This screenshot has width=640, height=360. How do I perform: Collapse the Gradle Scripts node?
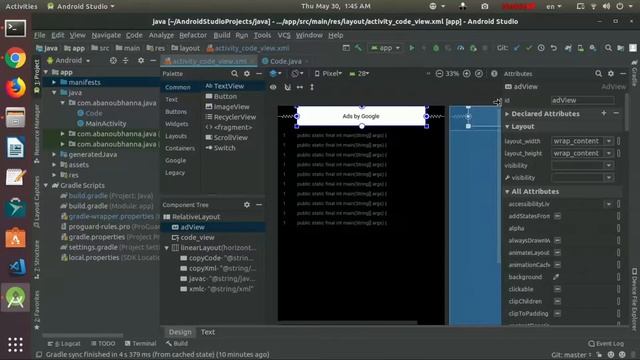point(46,185)
